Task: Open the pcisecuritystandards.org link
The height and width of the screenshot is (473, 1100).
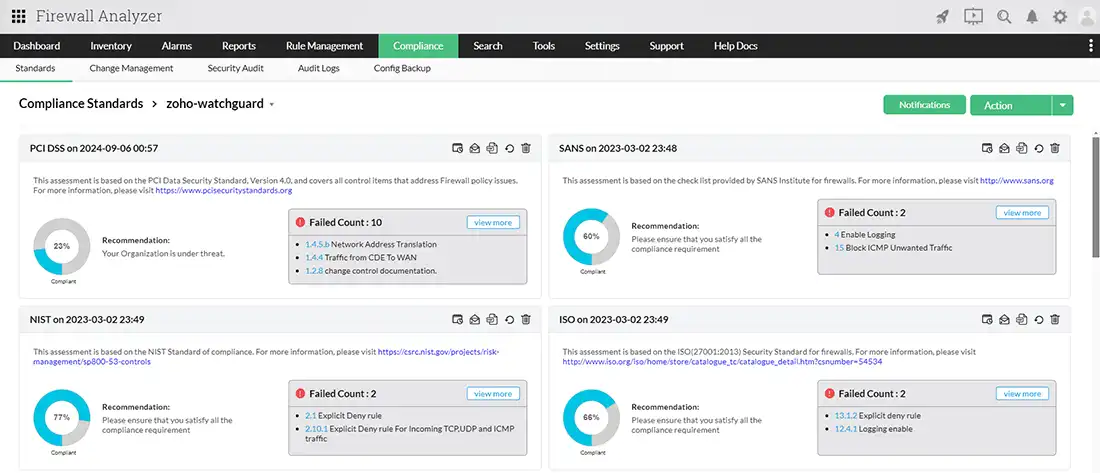Action: [224, 190]
